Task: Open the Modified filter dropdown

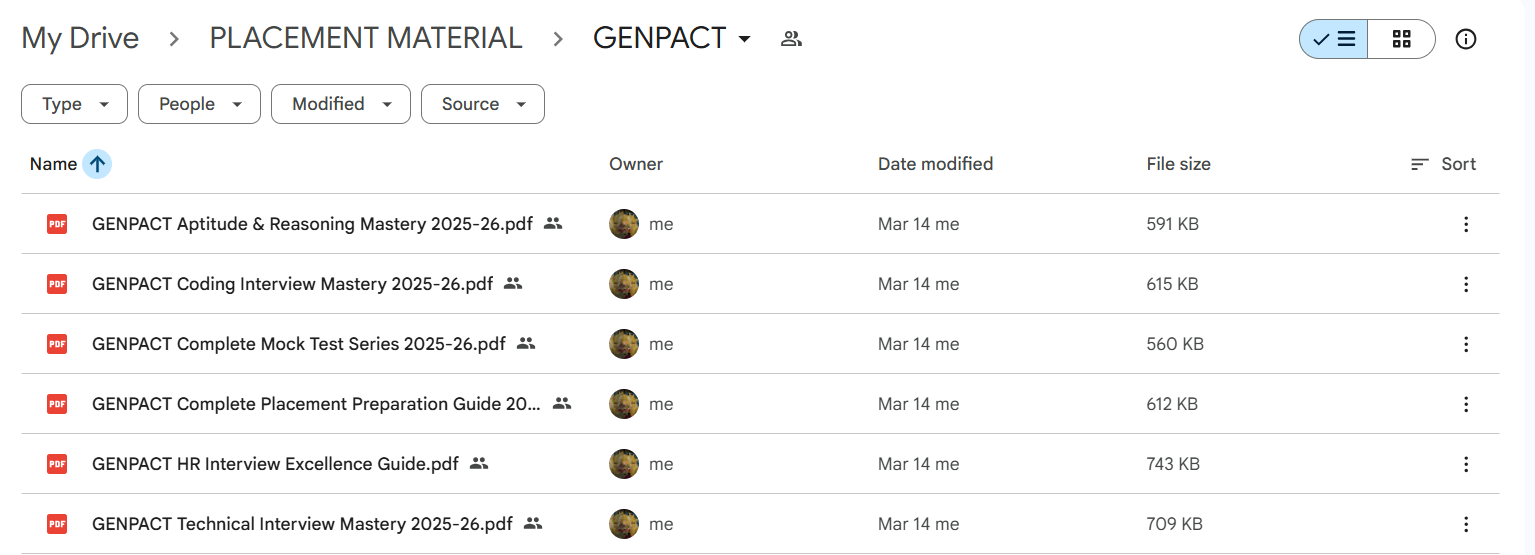Action: coord(341,104)
